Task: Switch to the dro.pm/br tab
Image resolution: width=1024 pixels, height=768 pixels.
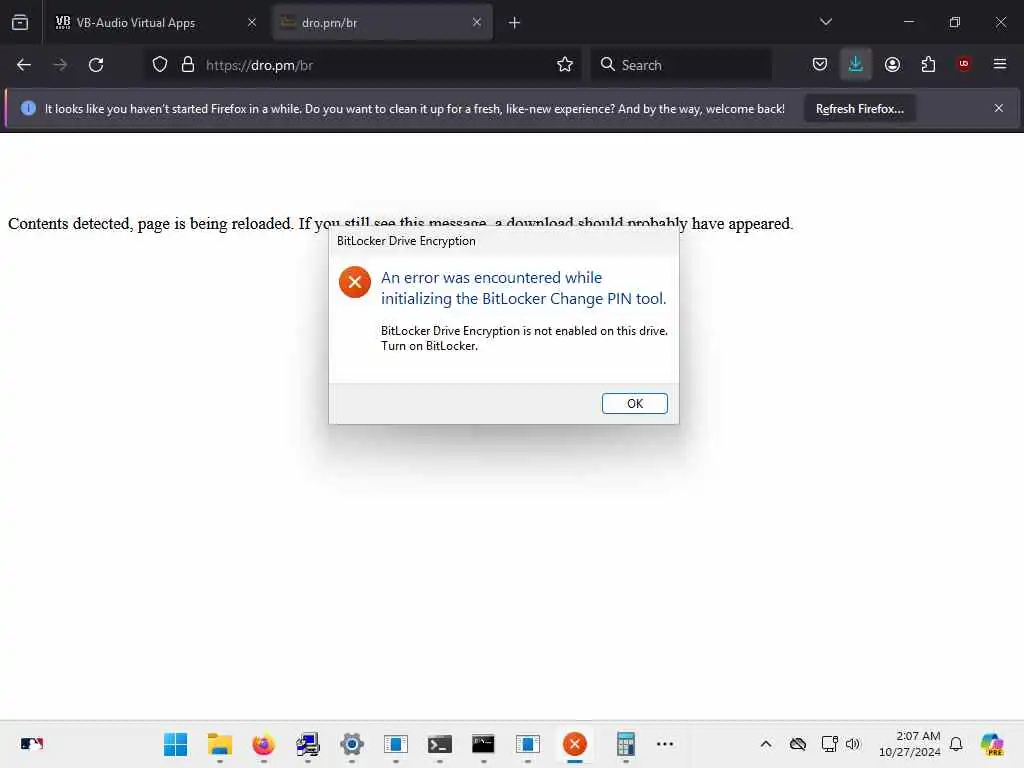Action: tap(382, 23)
